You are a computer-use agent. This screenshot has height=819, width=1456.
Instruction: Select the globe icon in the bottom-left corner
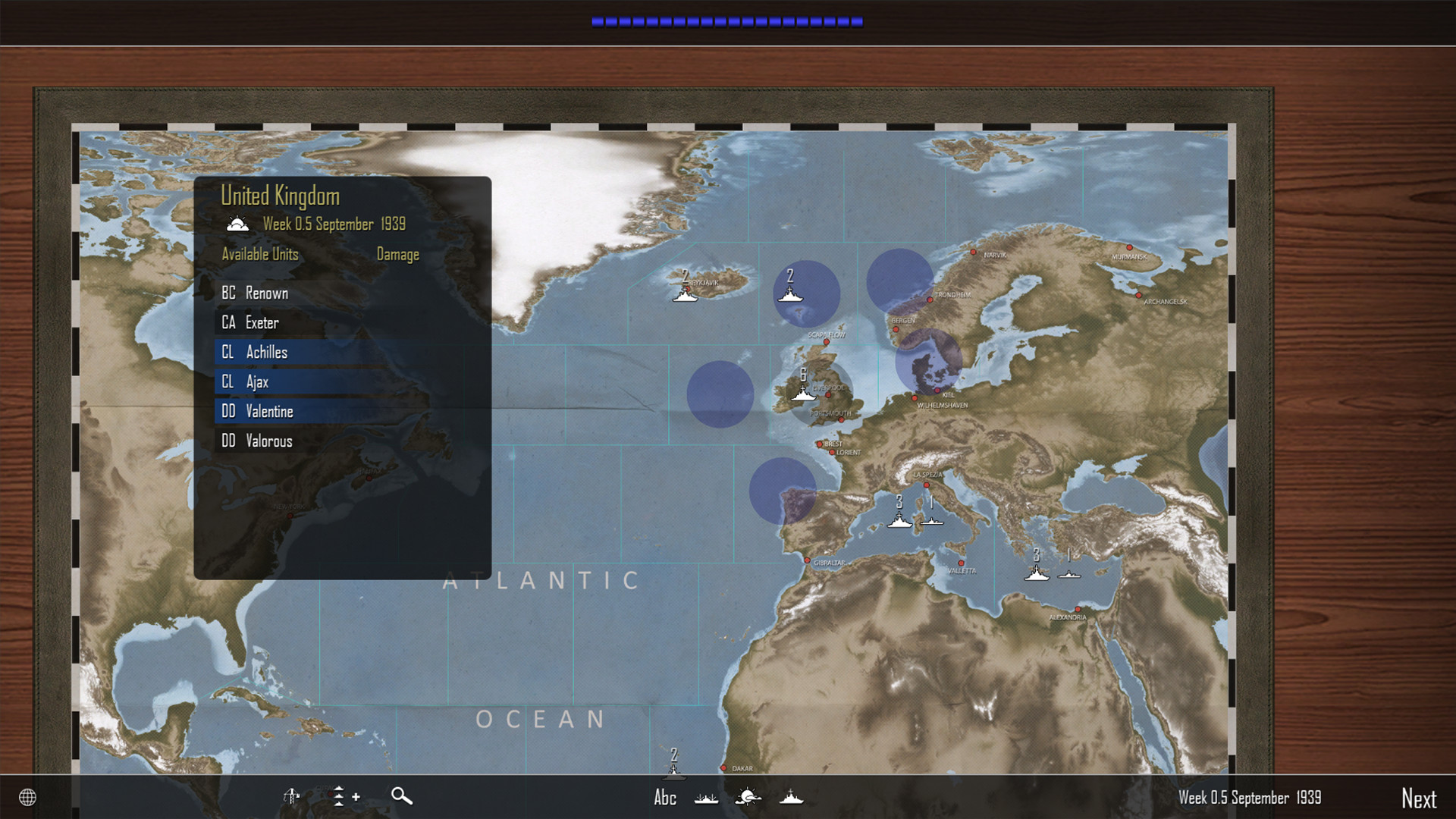pos(27,797)
